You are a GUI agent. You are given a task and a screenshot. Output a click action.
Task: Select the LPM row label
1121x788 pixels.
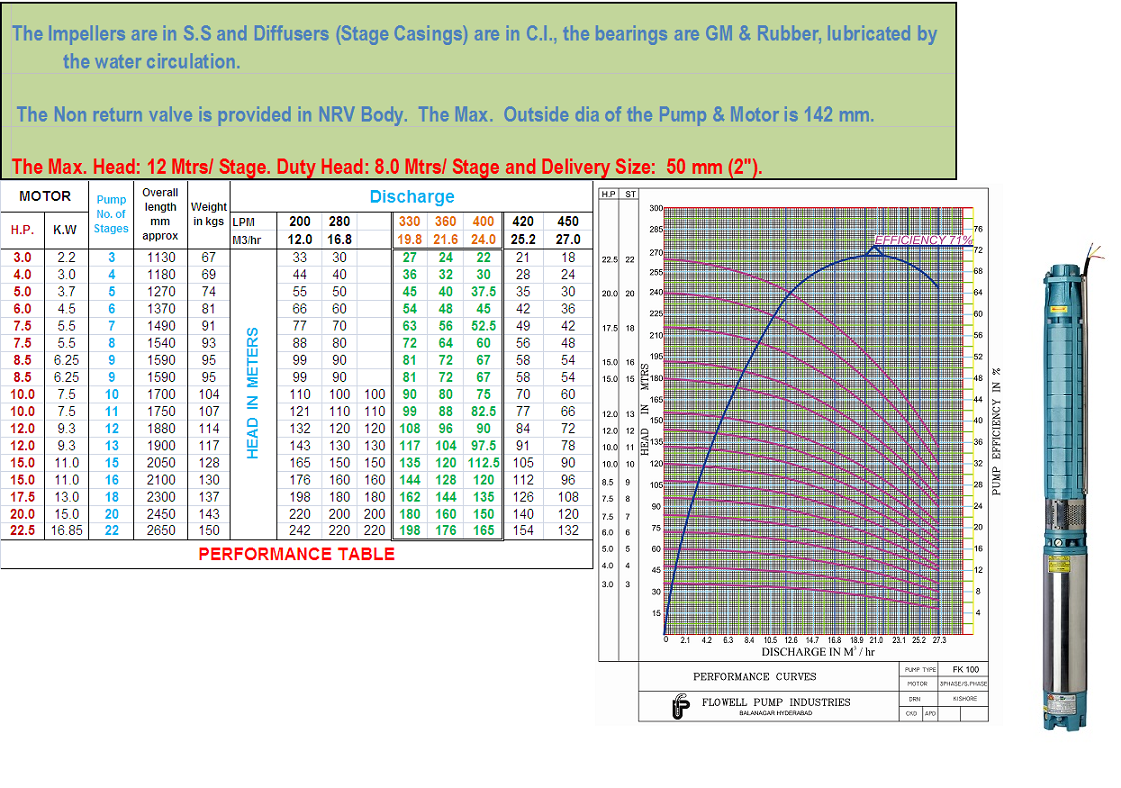tap(243, 222)
